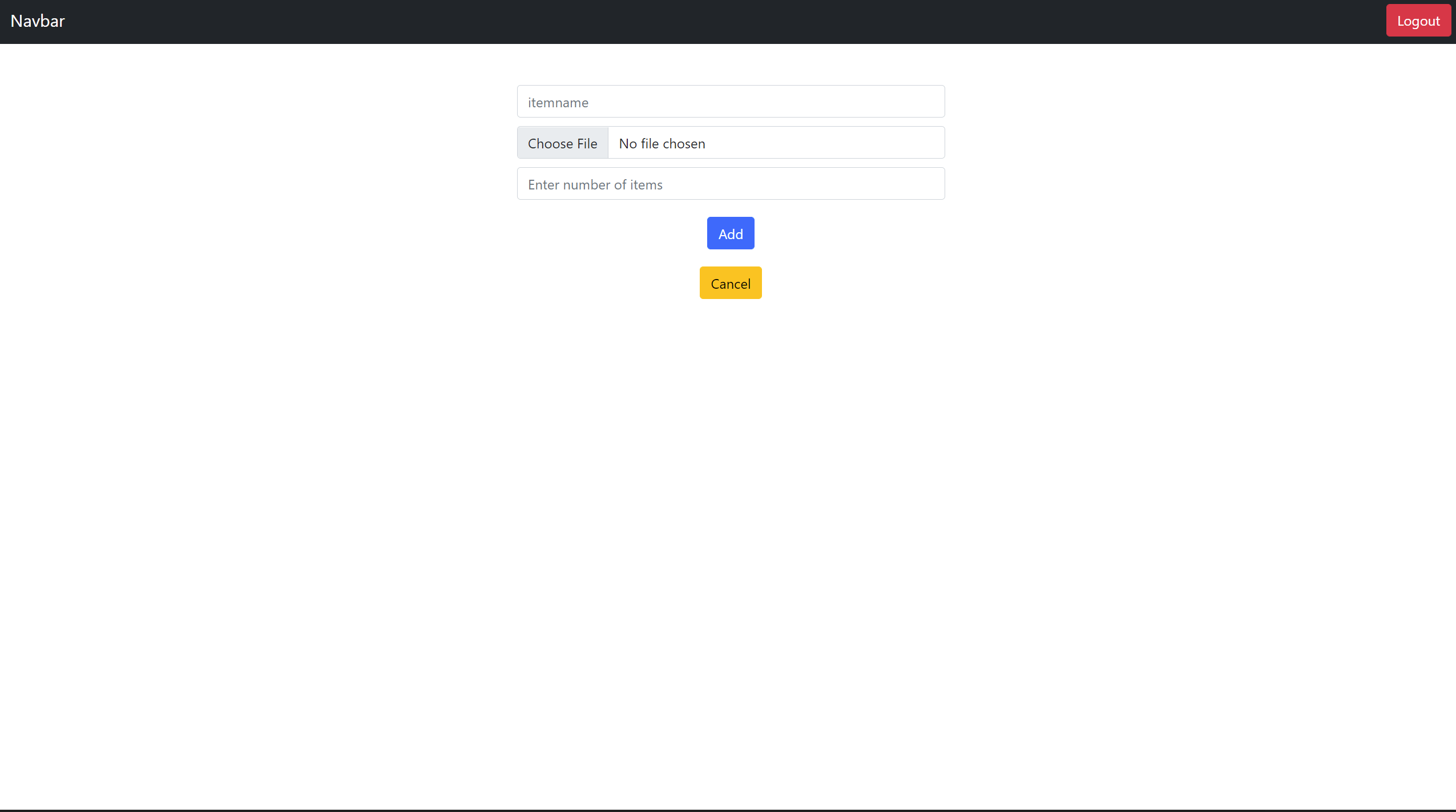1456x812 pixels.
Task: Click the number of items placeholder text
Action: click(x=595, y=185)
